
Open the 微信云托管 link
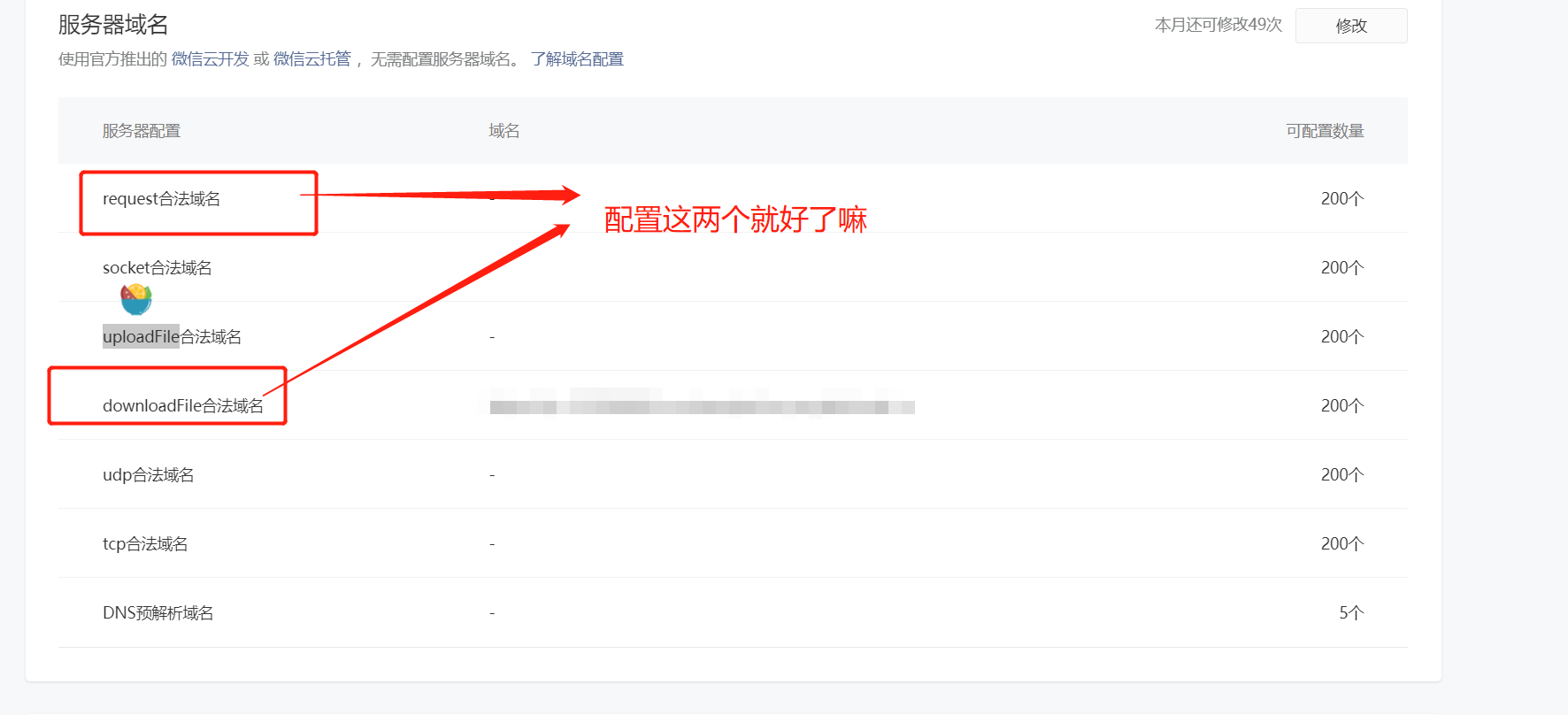312,59
